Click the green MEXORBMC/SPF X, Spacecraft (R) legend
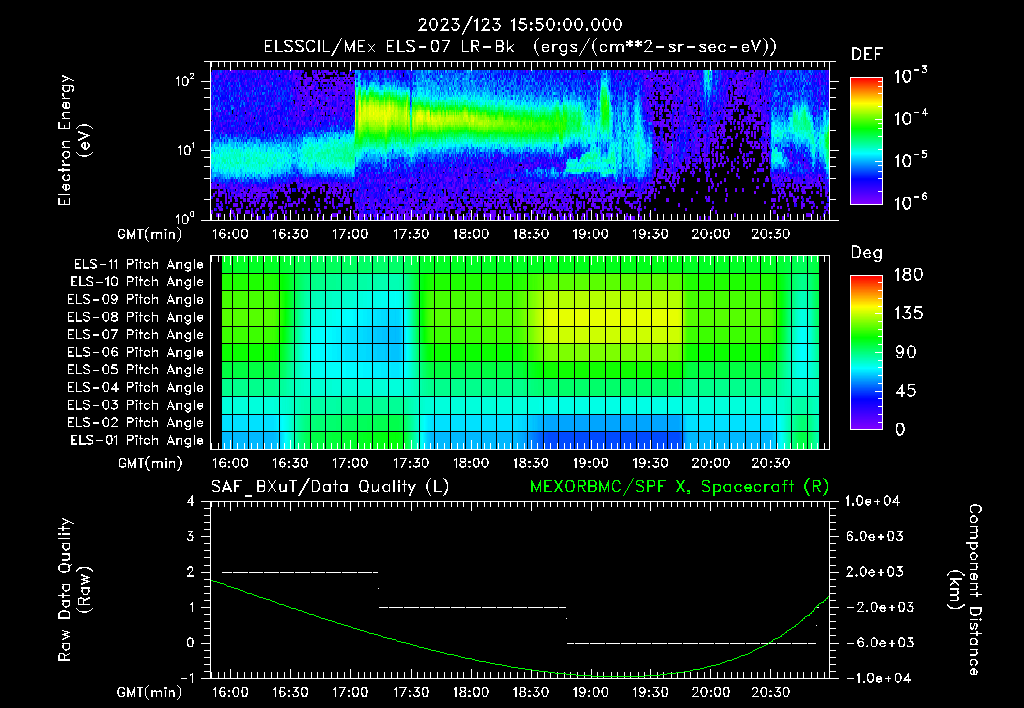This screenshot has width=1024, height=708. (679, 487)
